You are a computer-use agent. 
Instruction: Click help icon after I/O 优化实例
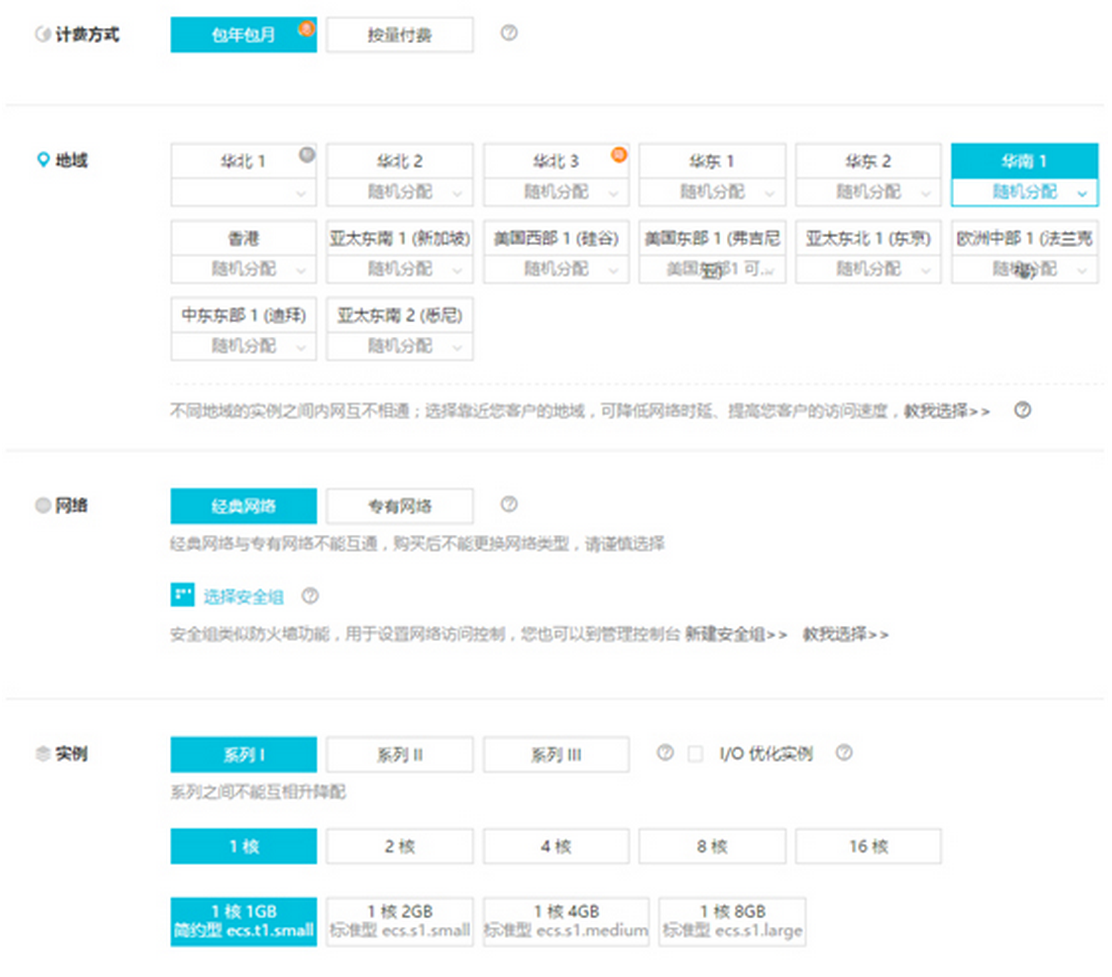point(844,753)
